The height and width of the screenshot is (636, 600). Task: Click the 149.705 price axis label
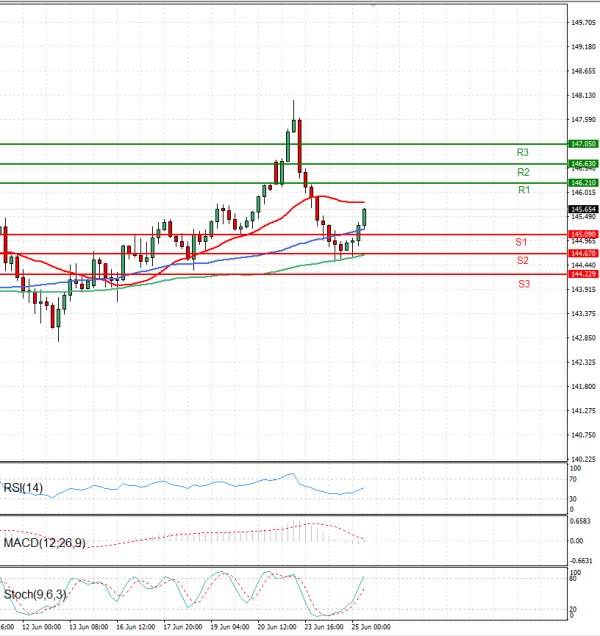583,22
